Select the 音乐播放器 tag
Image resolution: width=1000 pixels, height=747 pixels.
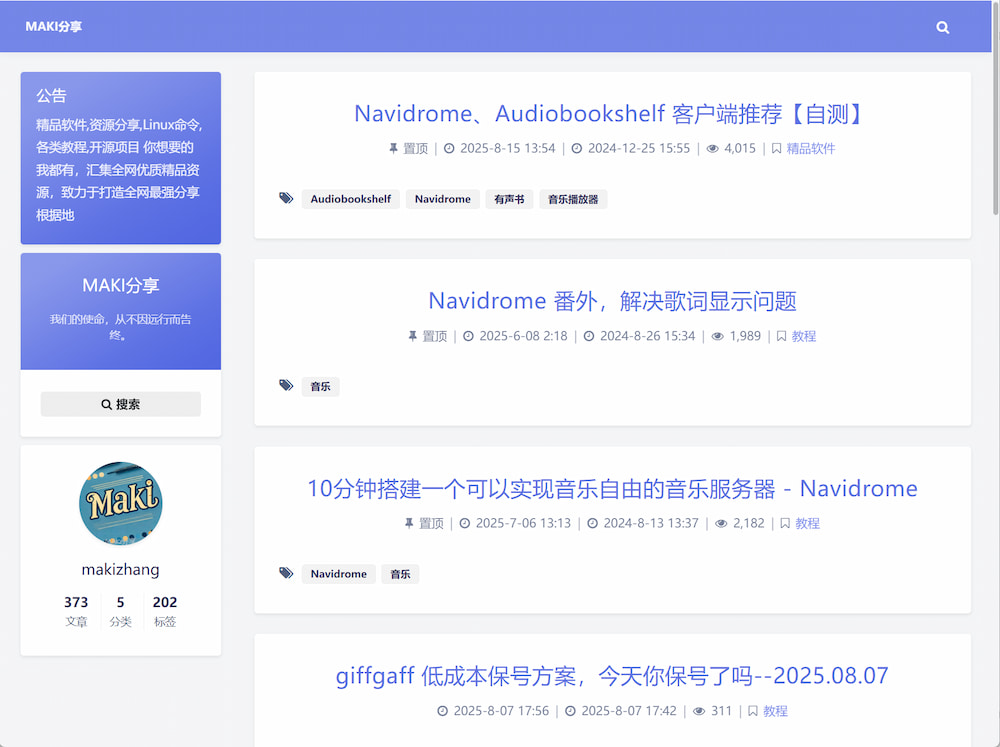(573, 199)
